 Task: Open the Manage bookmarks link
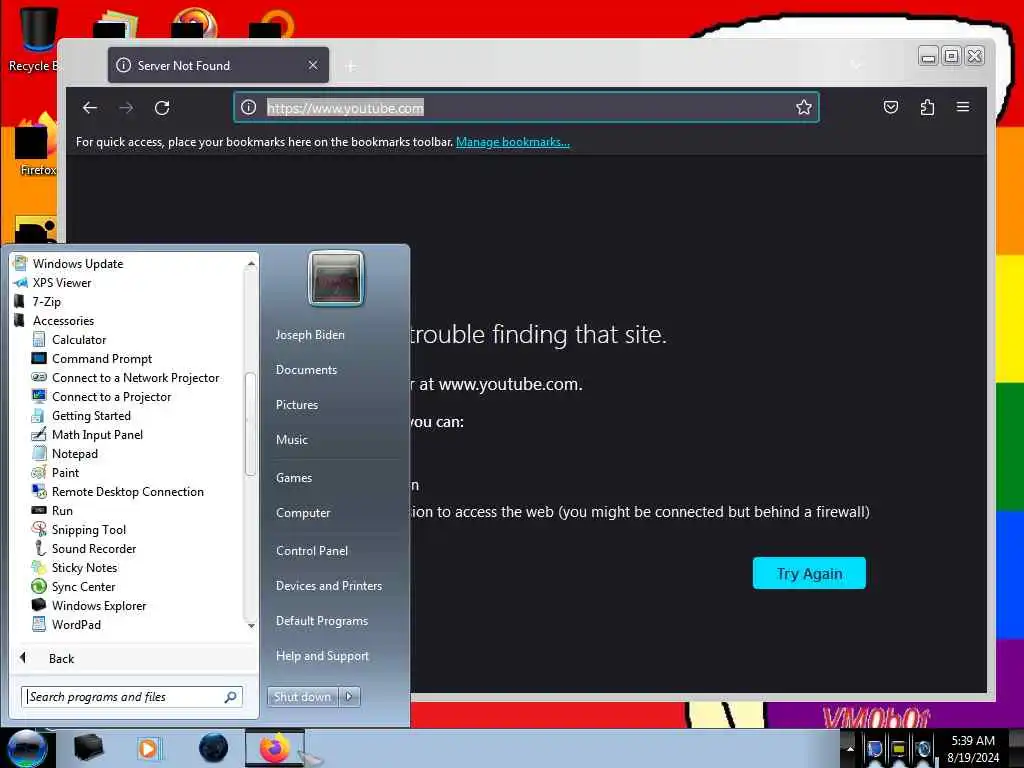[513, 142]
